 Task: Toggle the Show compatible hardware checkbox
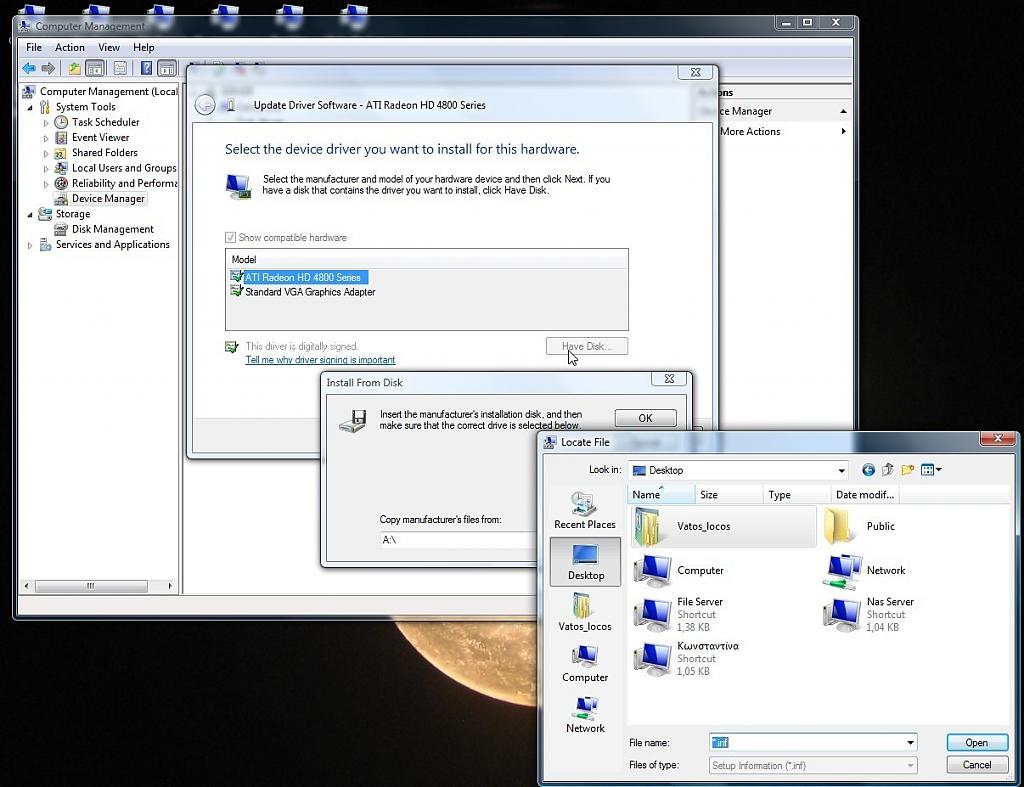click(x=231, y=238)
